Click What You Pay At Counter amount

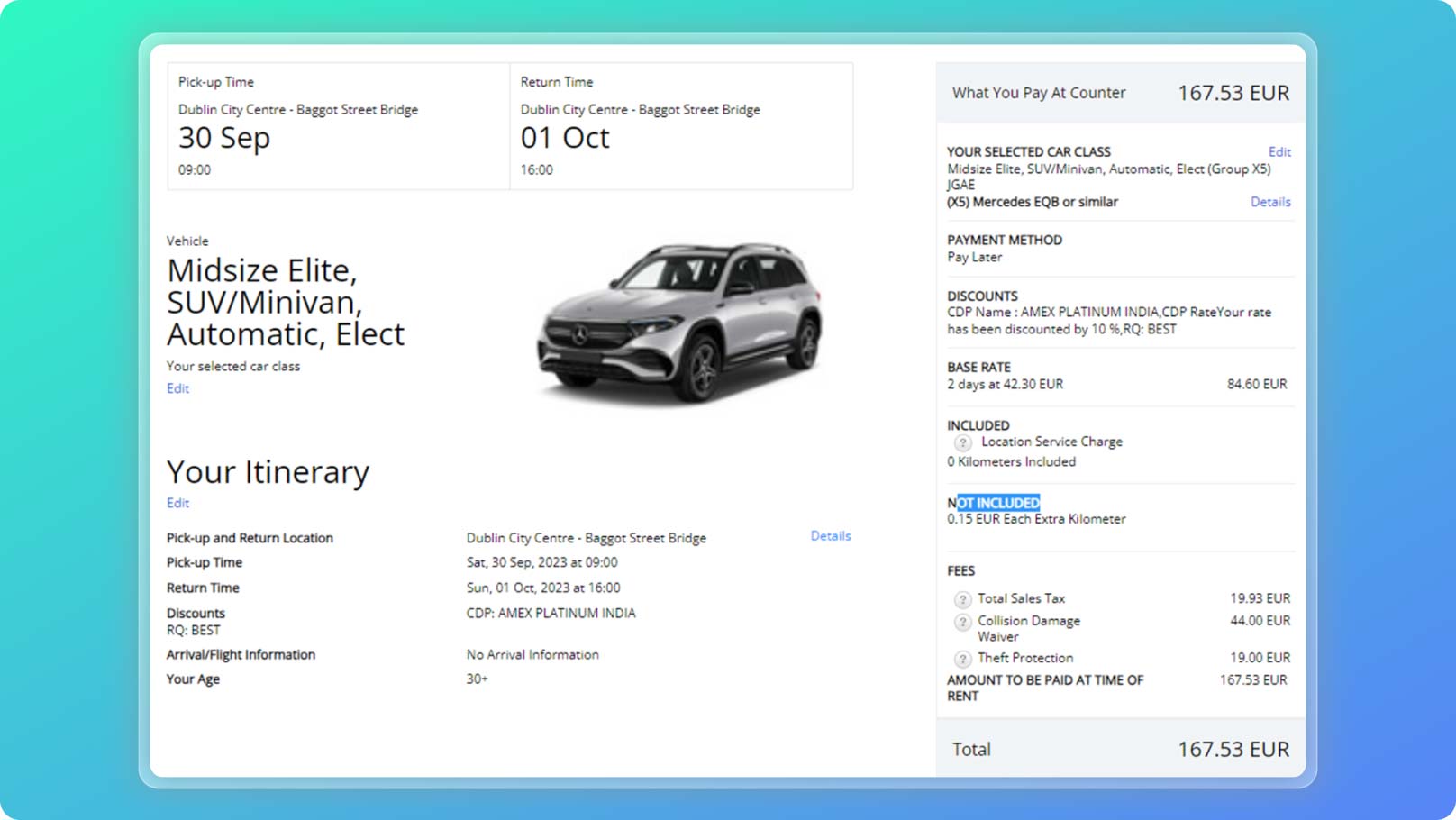point(1233,93)
